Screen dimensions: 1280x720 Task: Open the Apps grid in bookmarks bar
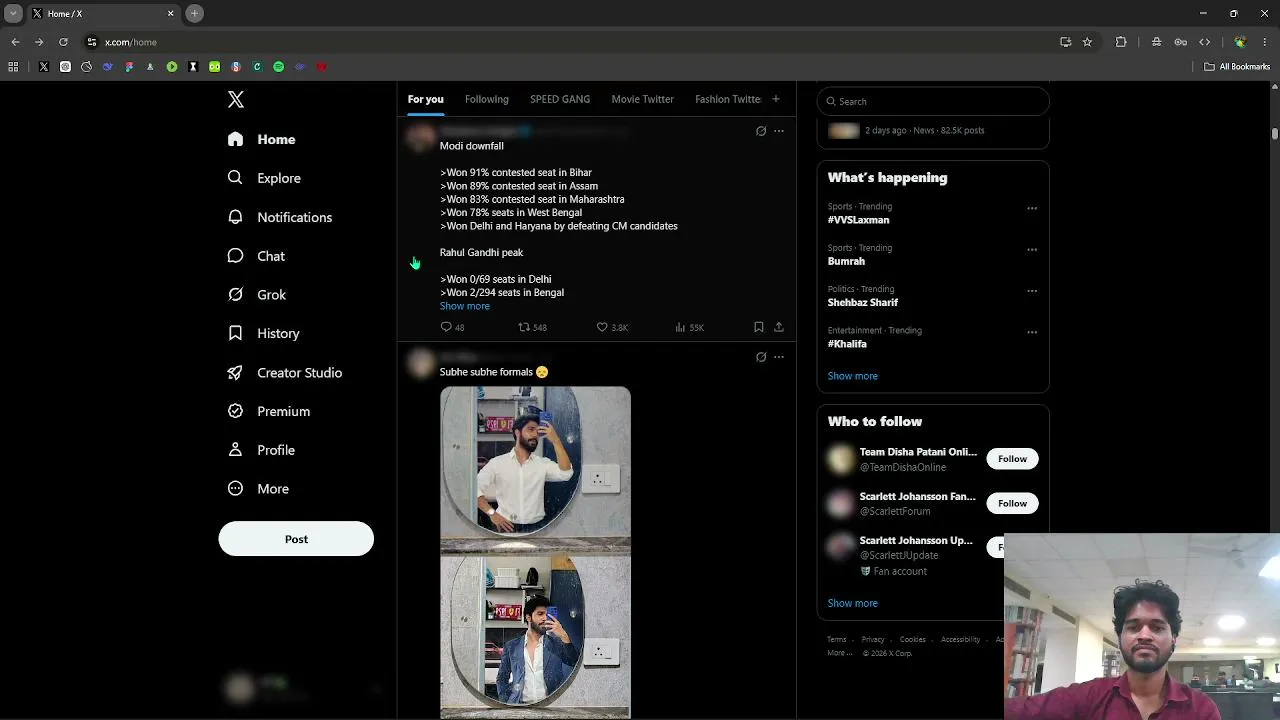click(x=13, y=67)
